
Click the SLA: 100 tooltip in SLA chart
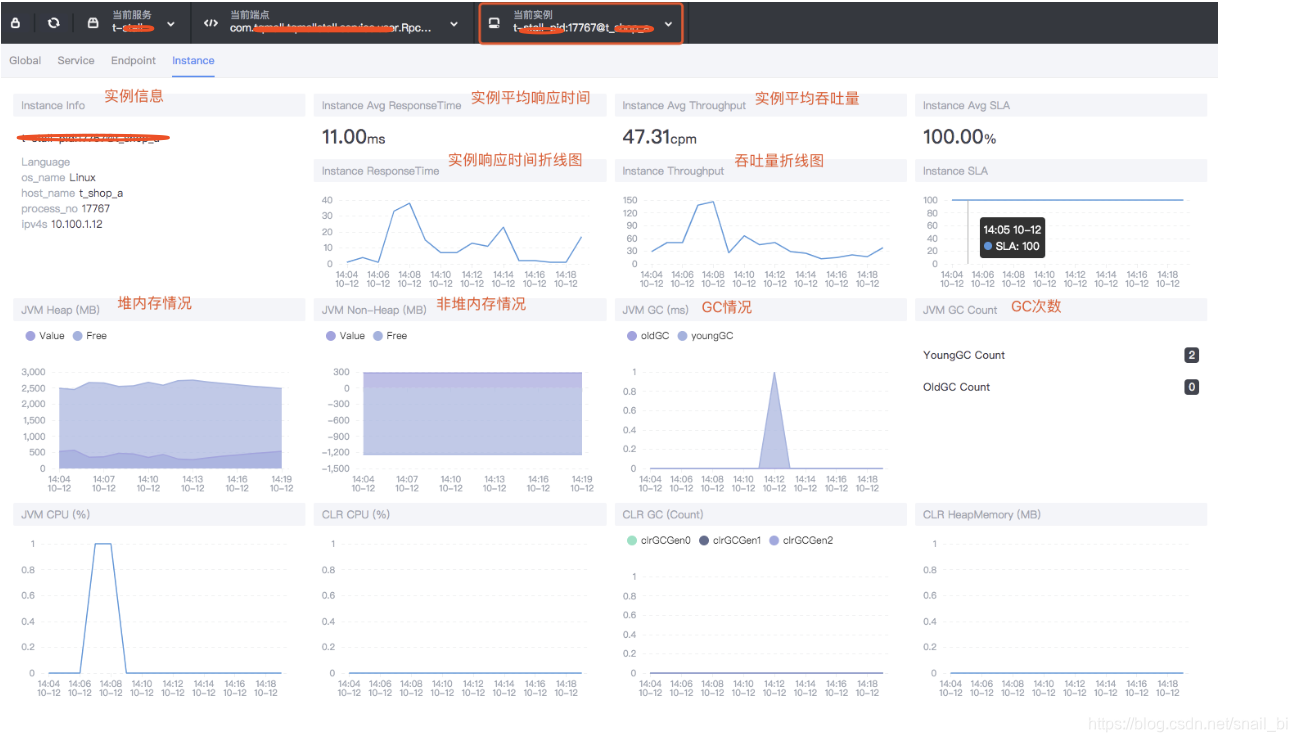click(x=1011, y=238)
